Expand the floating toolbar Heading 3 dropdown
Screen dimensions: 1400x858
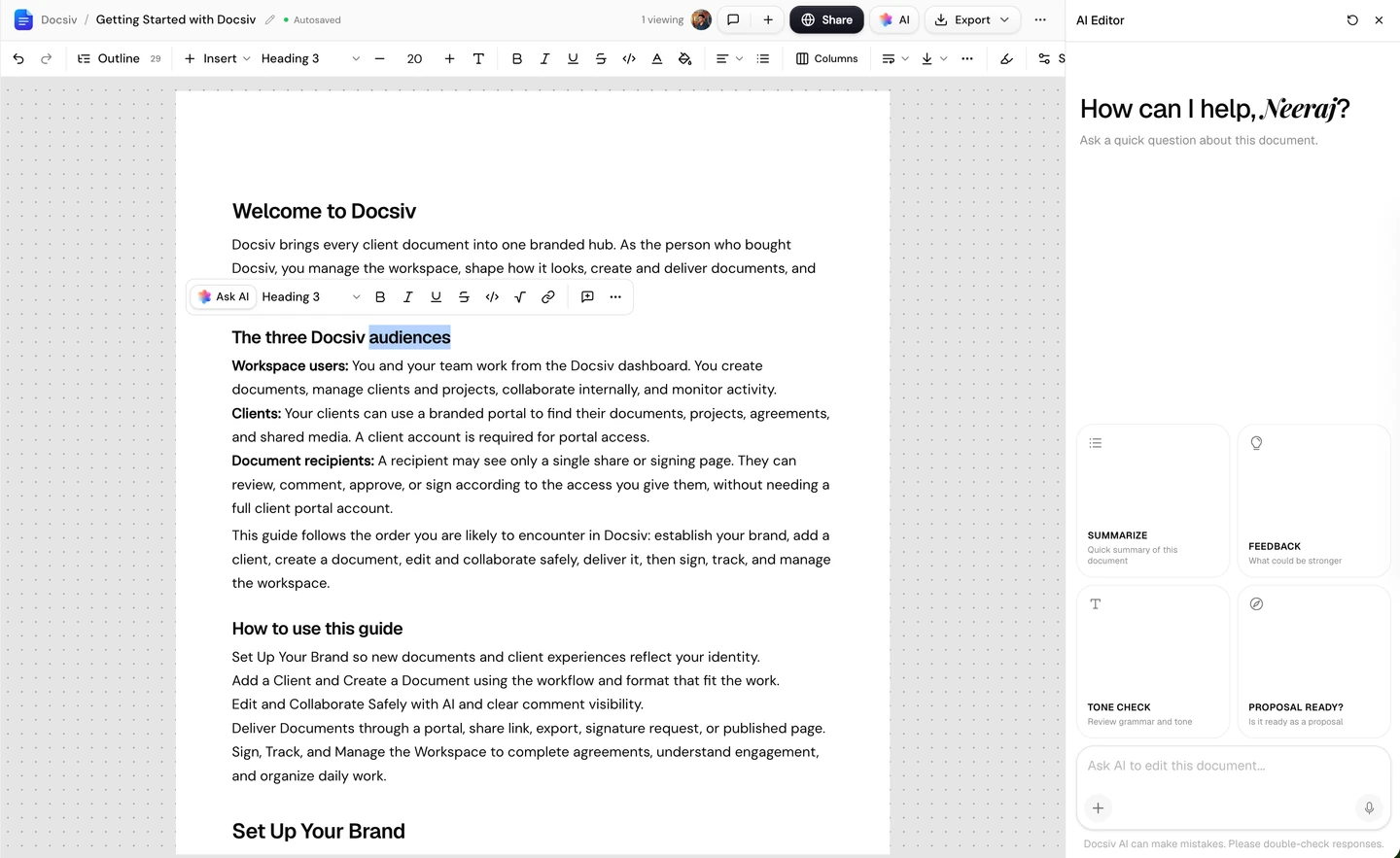tap(311, 296)
